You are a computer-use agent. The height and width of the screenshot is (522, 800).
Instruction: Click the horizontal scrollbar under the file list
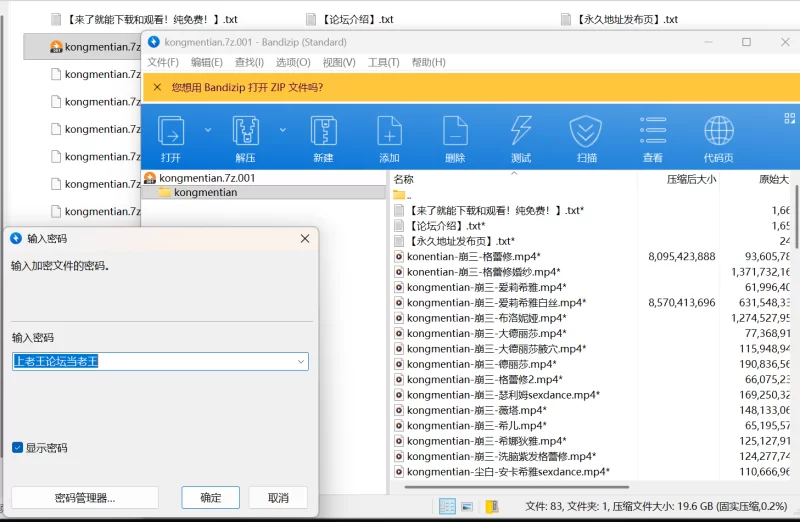pos(516,487)
